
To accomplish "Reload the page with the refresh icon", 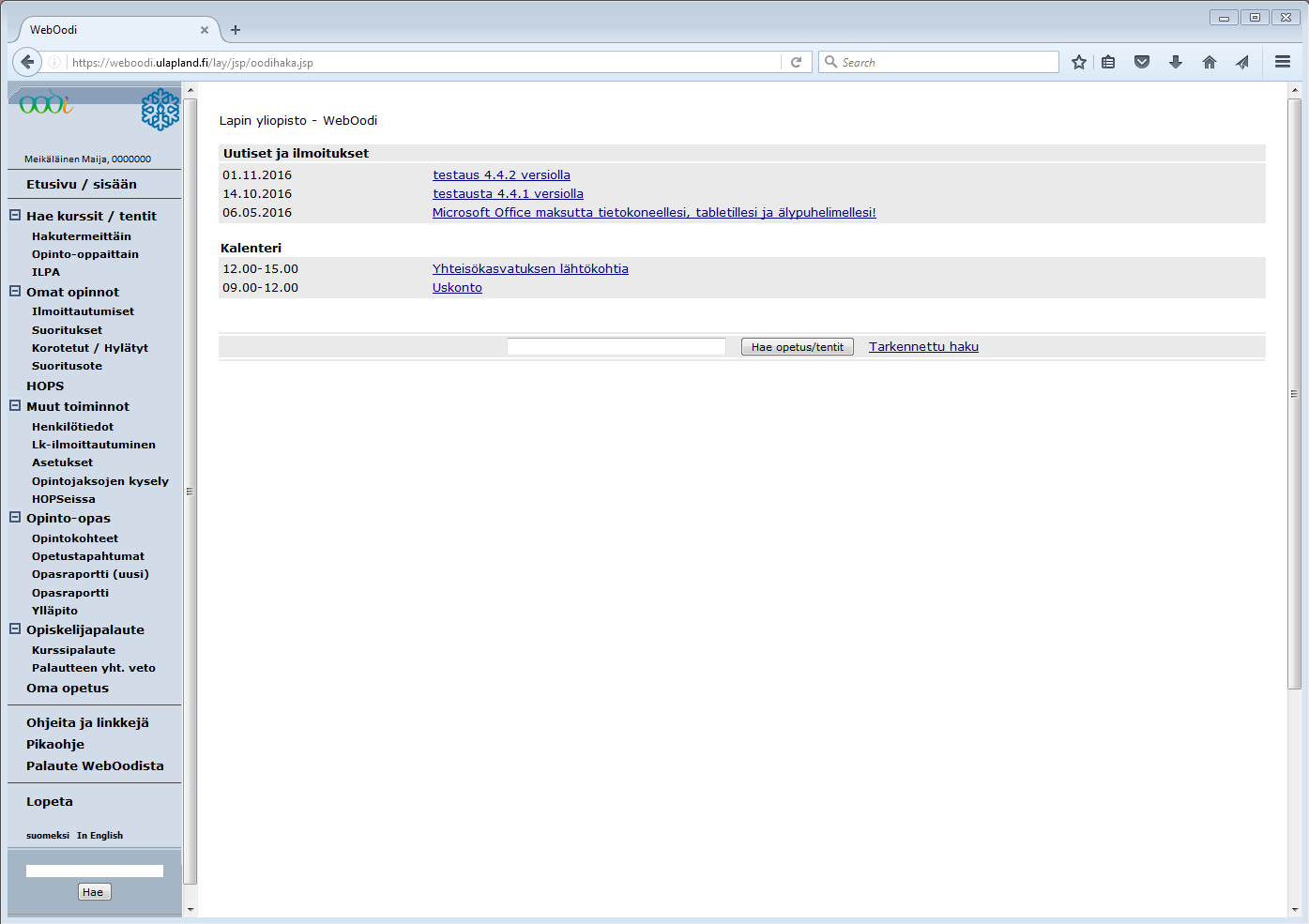I will pyautogui.click(x=796, y=62).
